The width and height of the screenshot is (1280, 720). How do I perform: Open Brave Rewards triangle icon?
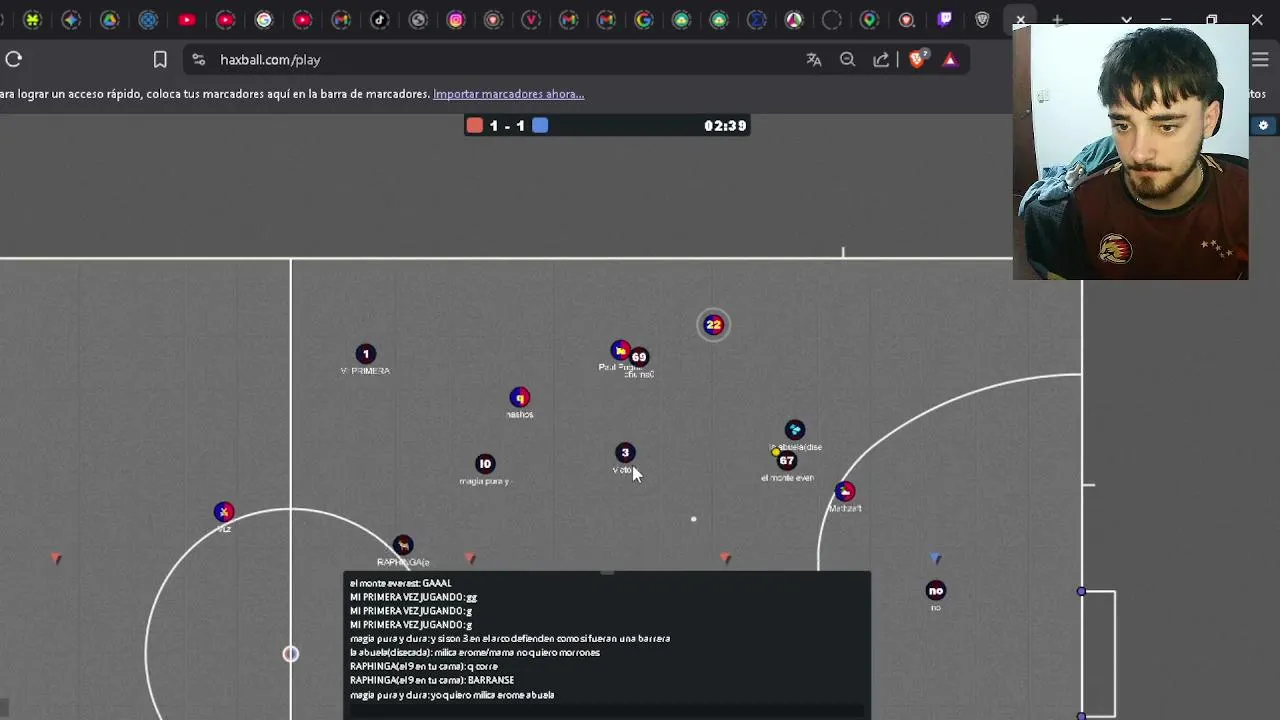point(950,60)
